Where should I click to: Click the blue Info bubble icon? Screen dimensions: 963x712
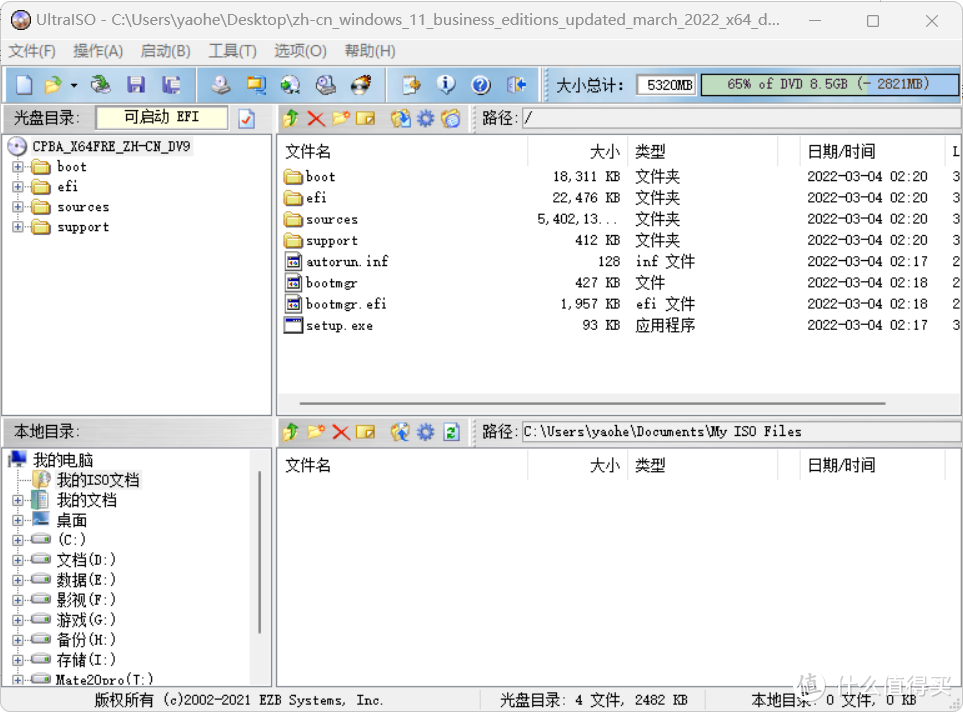[x=446, y=85]
